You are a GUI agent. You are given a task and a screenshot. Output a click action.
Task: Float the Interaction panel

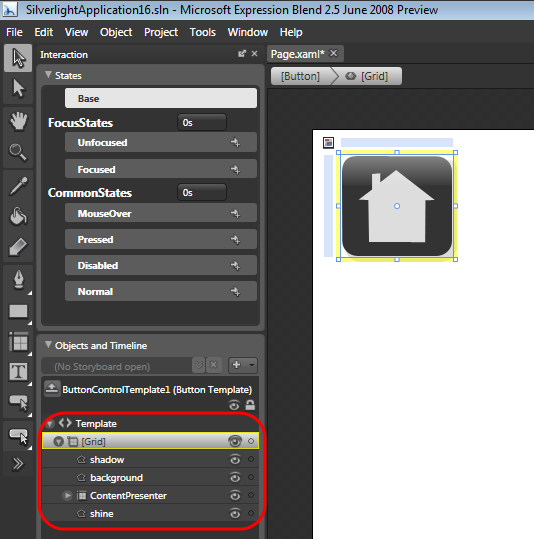click(242, 54)
